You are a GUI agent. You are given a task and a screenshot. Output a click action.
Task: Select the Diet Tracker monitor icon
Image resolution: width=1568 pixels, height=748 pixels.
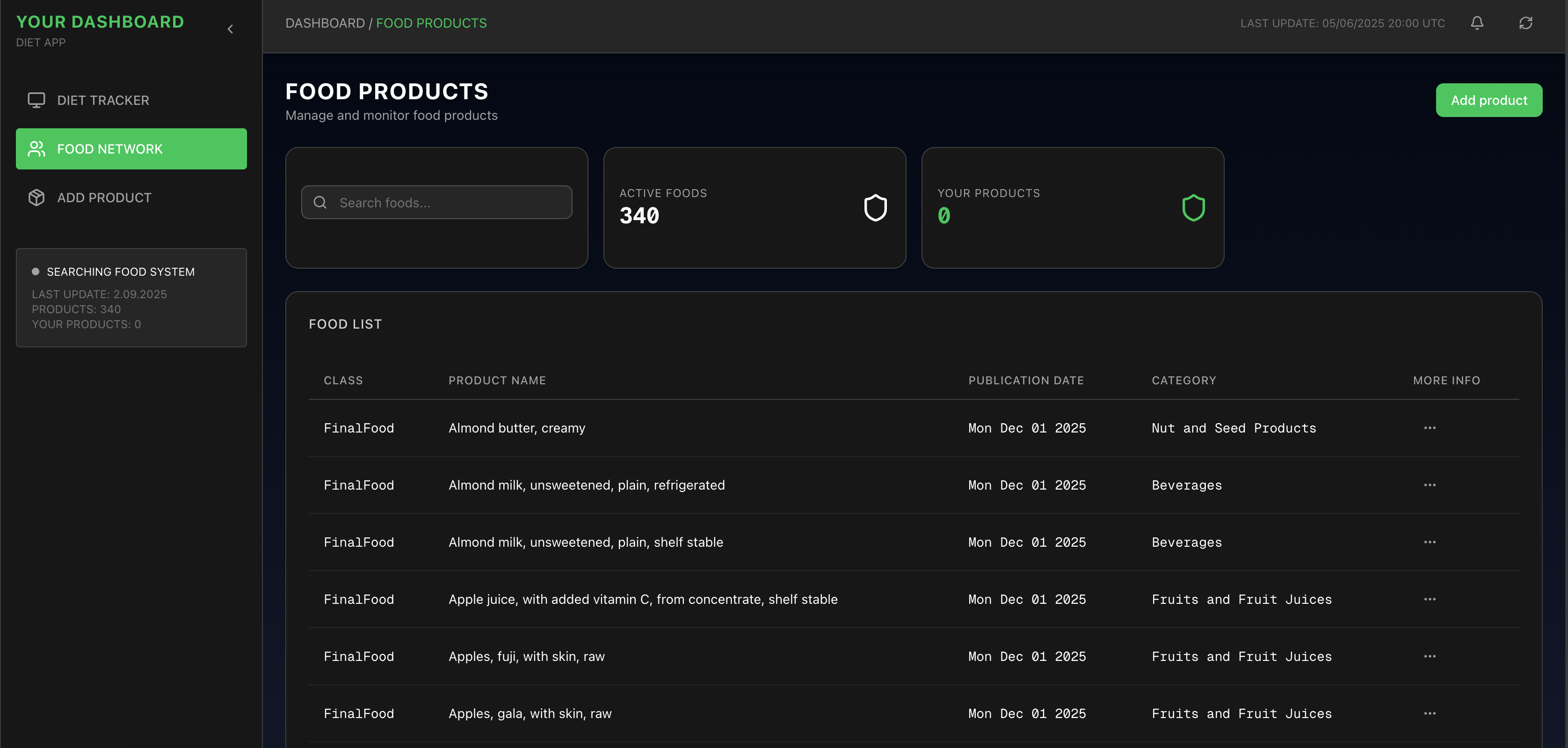[x=36, y=100]
